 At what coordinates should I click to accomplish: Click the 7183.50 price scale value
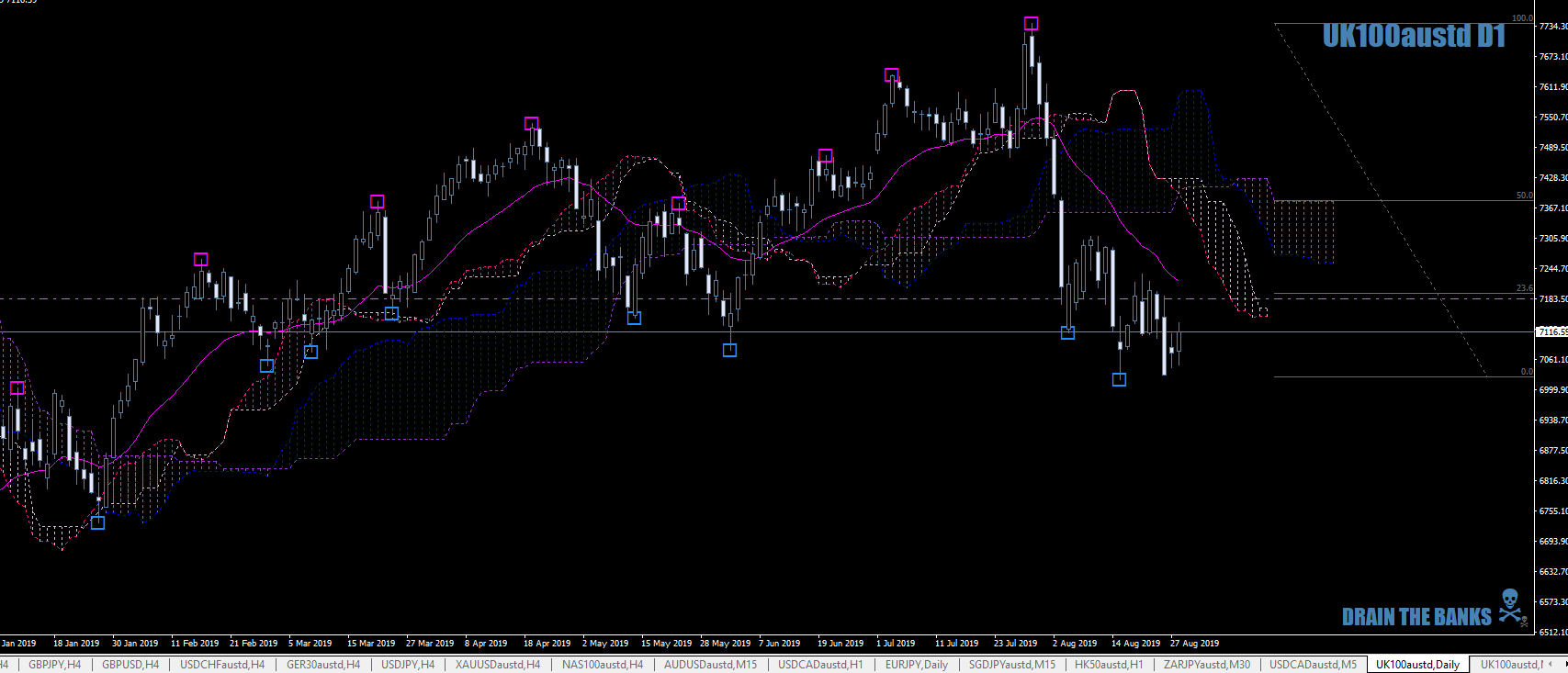pyautogui.click(x=1553, y=299)
